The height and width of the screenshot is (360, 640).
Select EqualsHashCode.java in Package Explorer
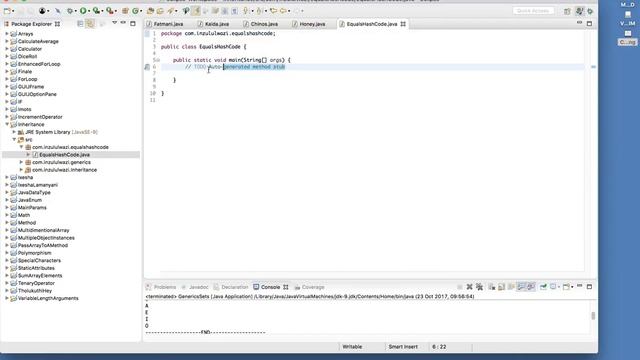pyautogui.click(x=64, y=155)
